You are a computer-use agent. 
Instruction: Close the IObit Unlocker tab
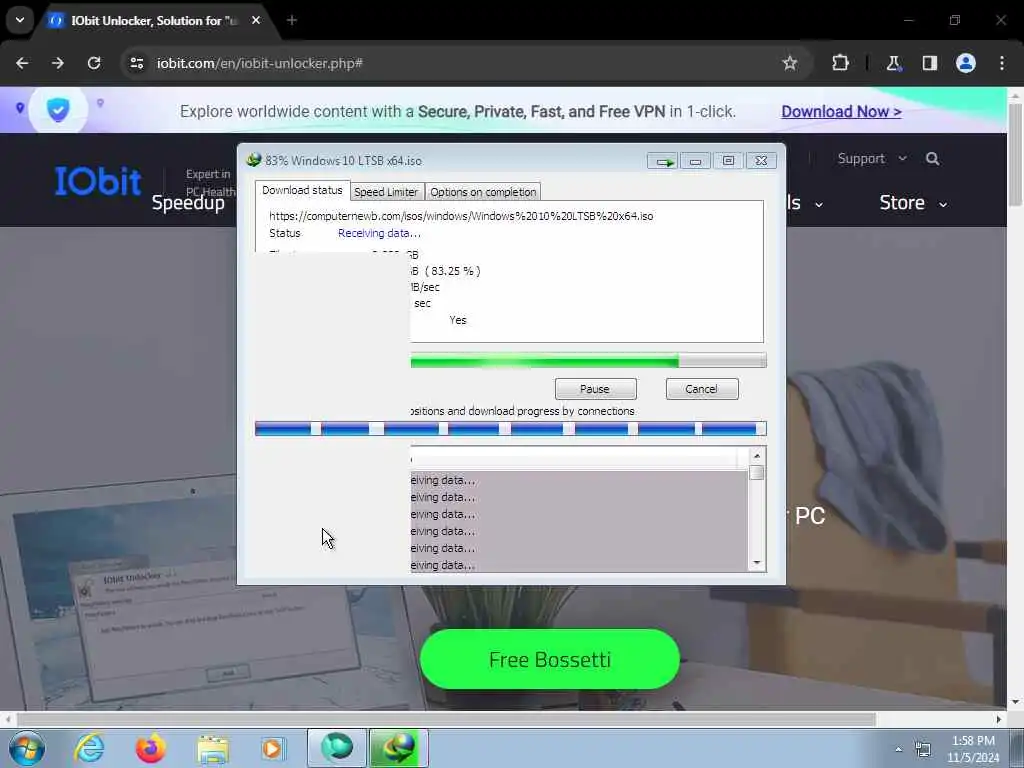256,20
